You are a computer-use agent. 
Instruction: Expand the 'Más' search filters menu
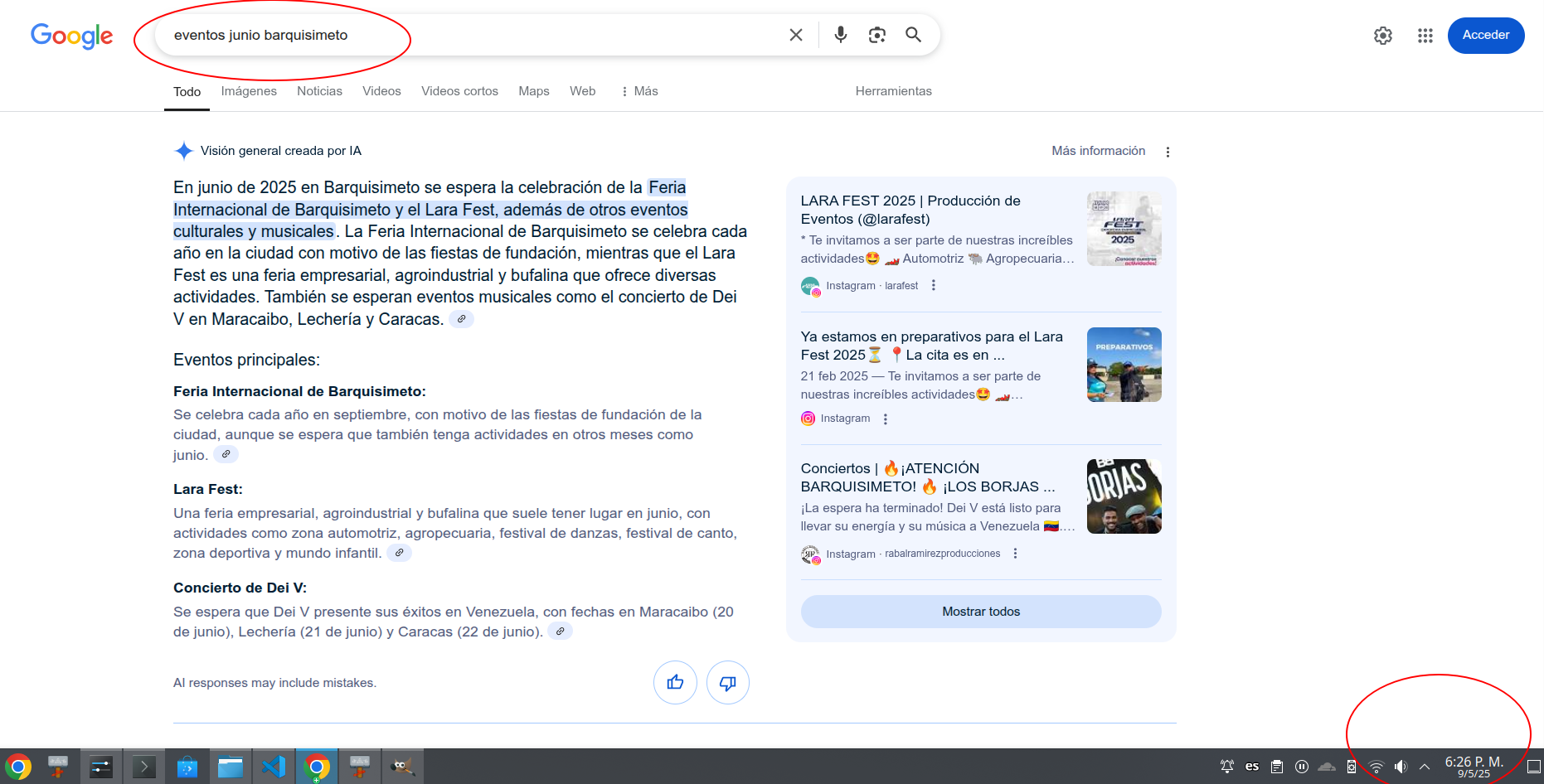(639, 91)
